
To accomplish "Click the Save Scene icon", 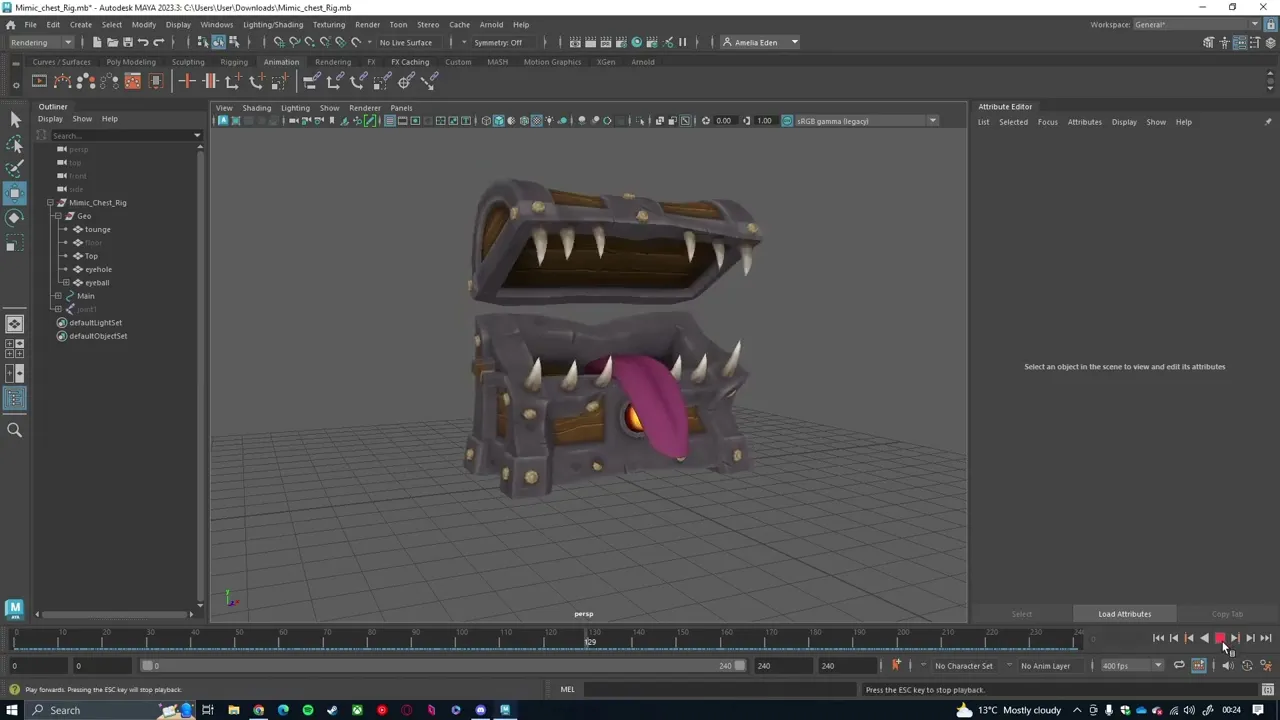I will pyautogui.click(x=127, y=42).
